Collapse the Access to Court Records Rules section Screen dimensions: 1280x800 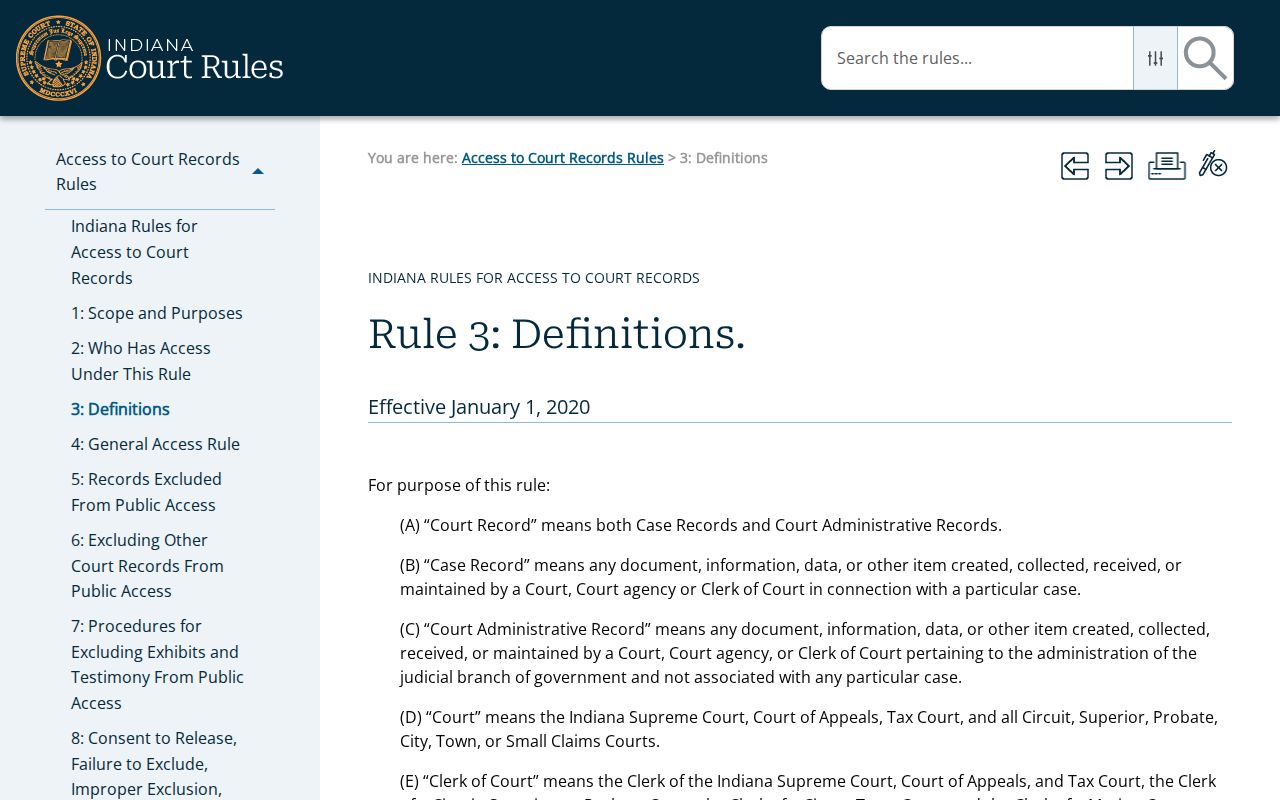[258, 172]
